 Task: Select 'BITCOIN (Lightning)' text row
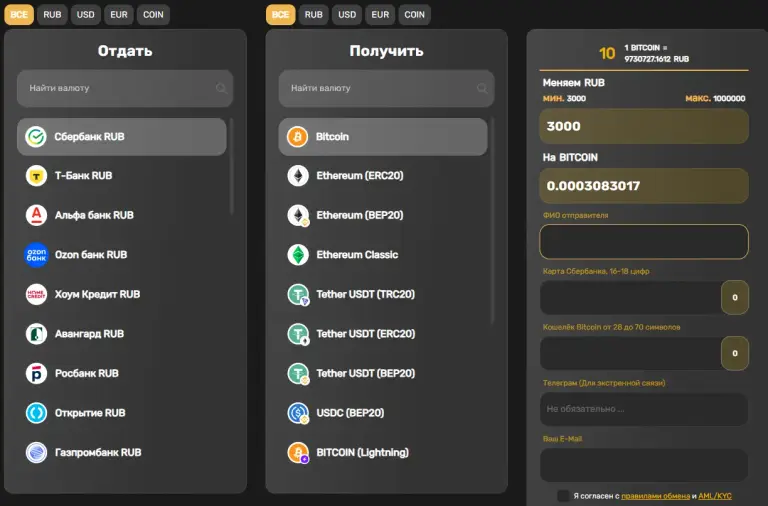click(x=383, y=453)
